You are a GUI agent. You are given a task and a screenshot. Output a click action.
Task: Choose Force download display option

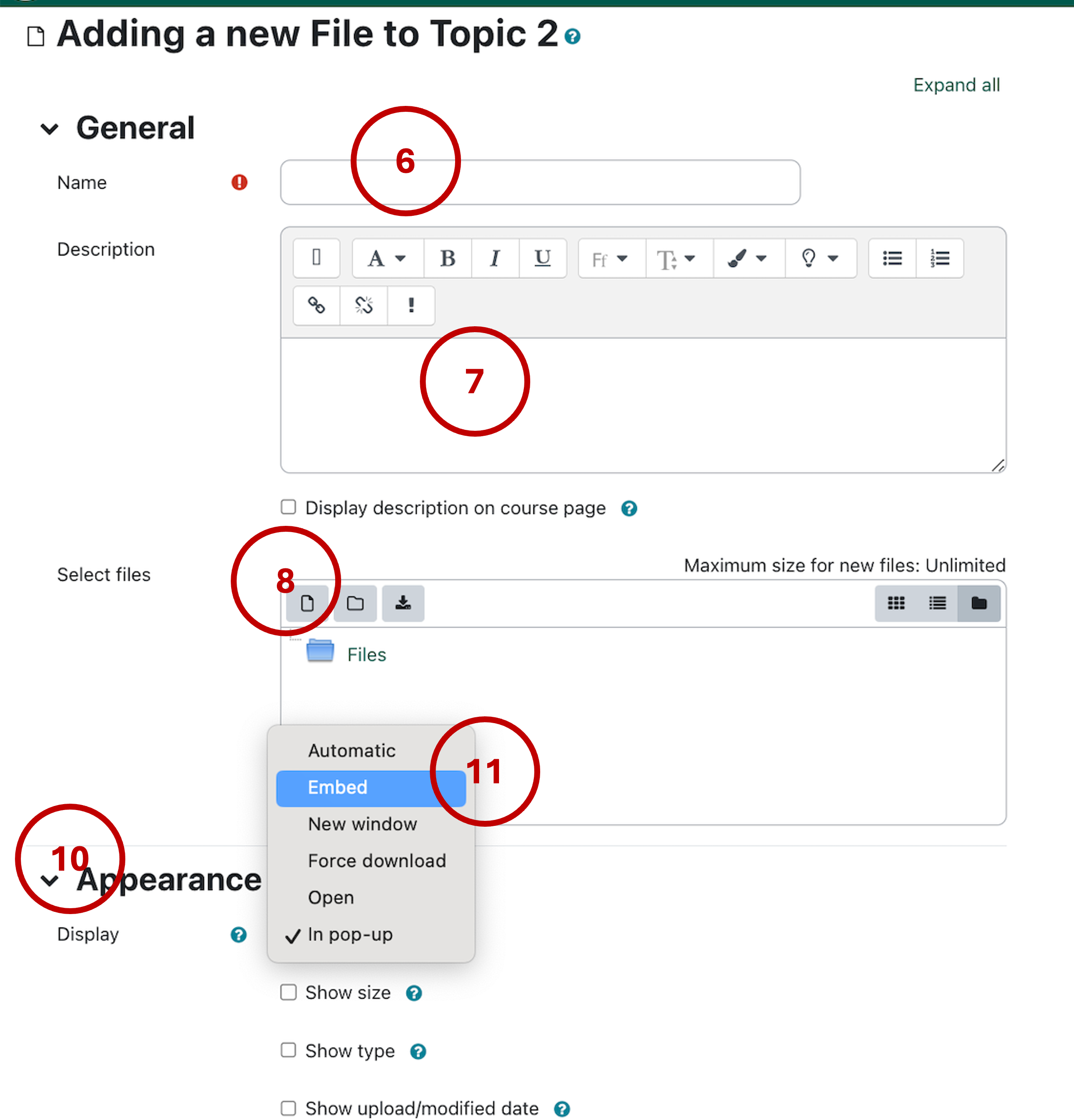tap(377, 861)
